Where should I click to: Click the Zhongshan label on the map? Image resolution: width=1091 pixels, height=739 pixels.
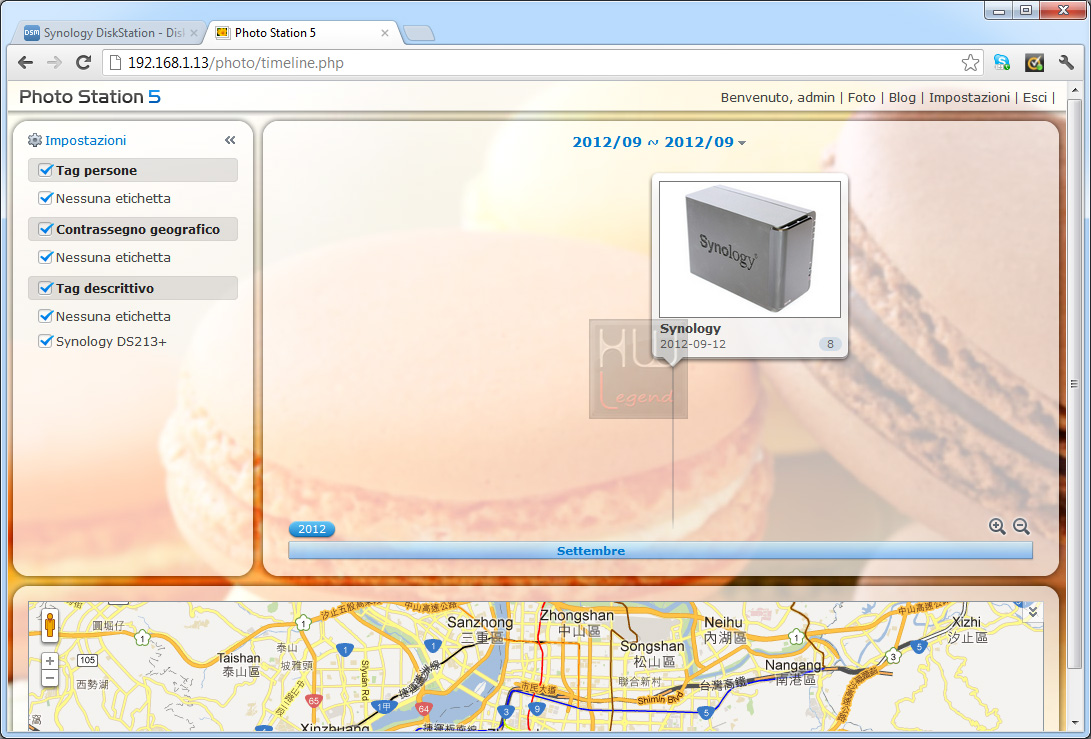577,615
